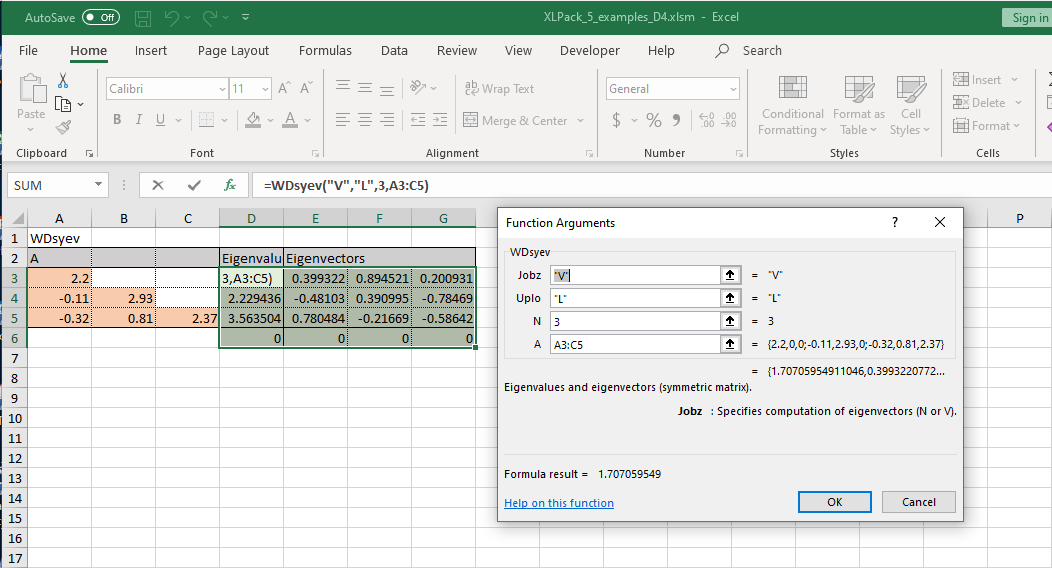Open the font name Calibri dropdown
Viewport: 1052px width, 568px height.
pyautogui.click(x=222, y=89)
